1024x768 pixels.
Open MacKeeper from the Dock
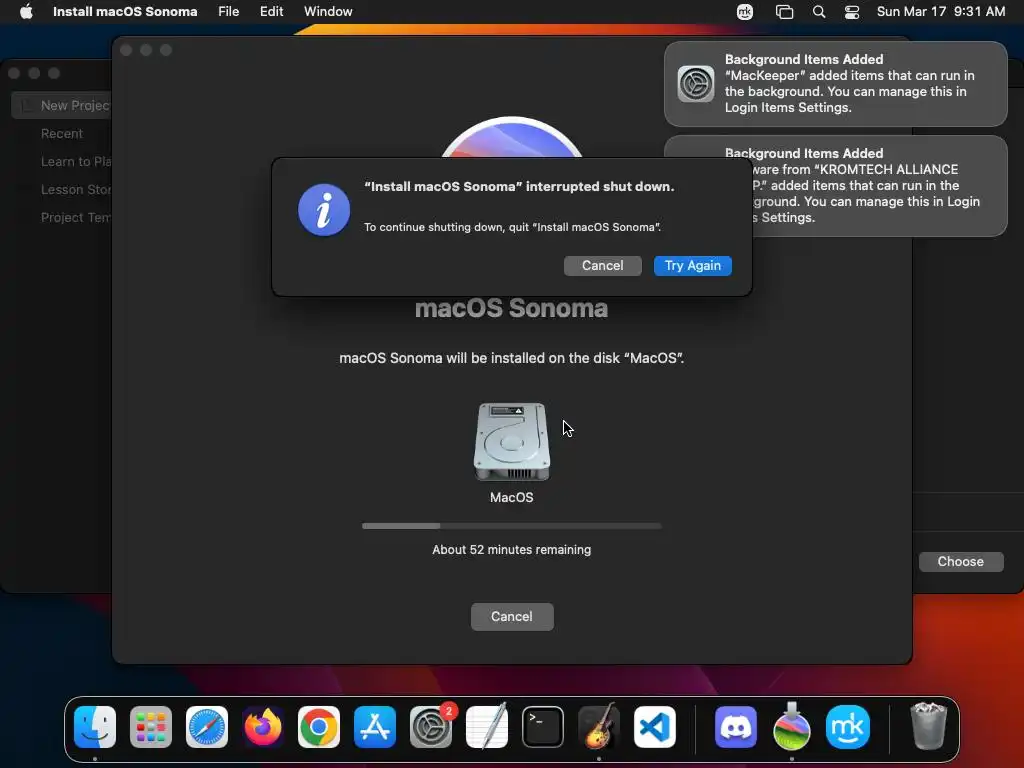pyautogui.click(x=848, y=727)
